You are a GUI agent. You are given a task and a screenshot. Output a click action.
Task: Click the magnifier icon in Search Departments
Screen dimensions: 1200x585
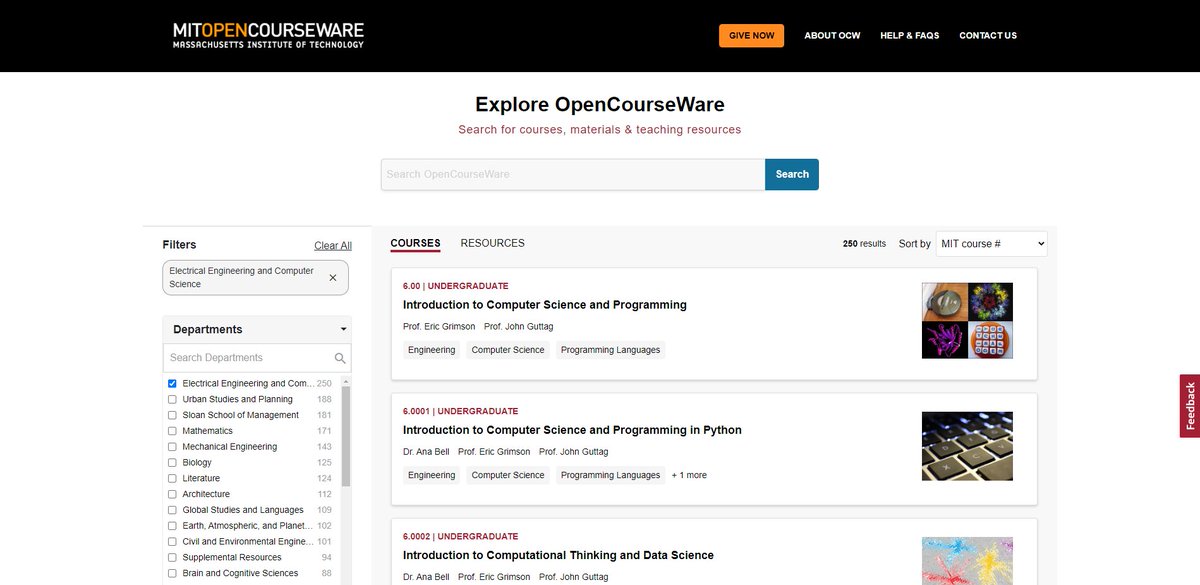[x=340, y=357]
